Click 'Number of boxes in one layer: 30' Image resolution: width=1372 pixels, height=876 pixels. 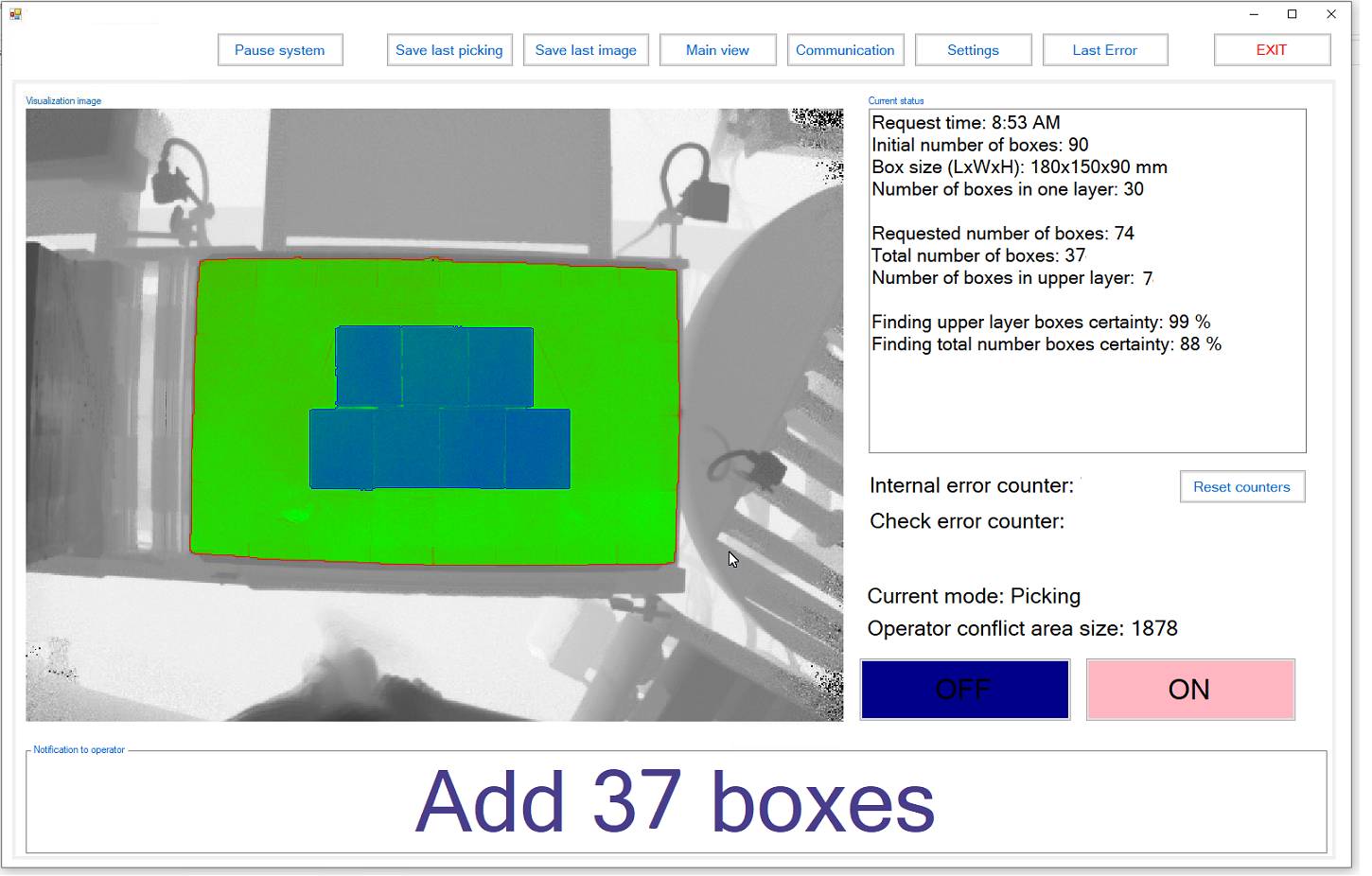(x=1007, y=189)
